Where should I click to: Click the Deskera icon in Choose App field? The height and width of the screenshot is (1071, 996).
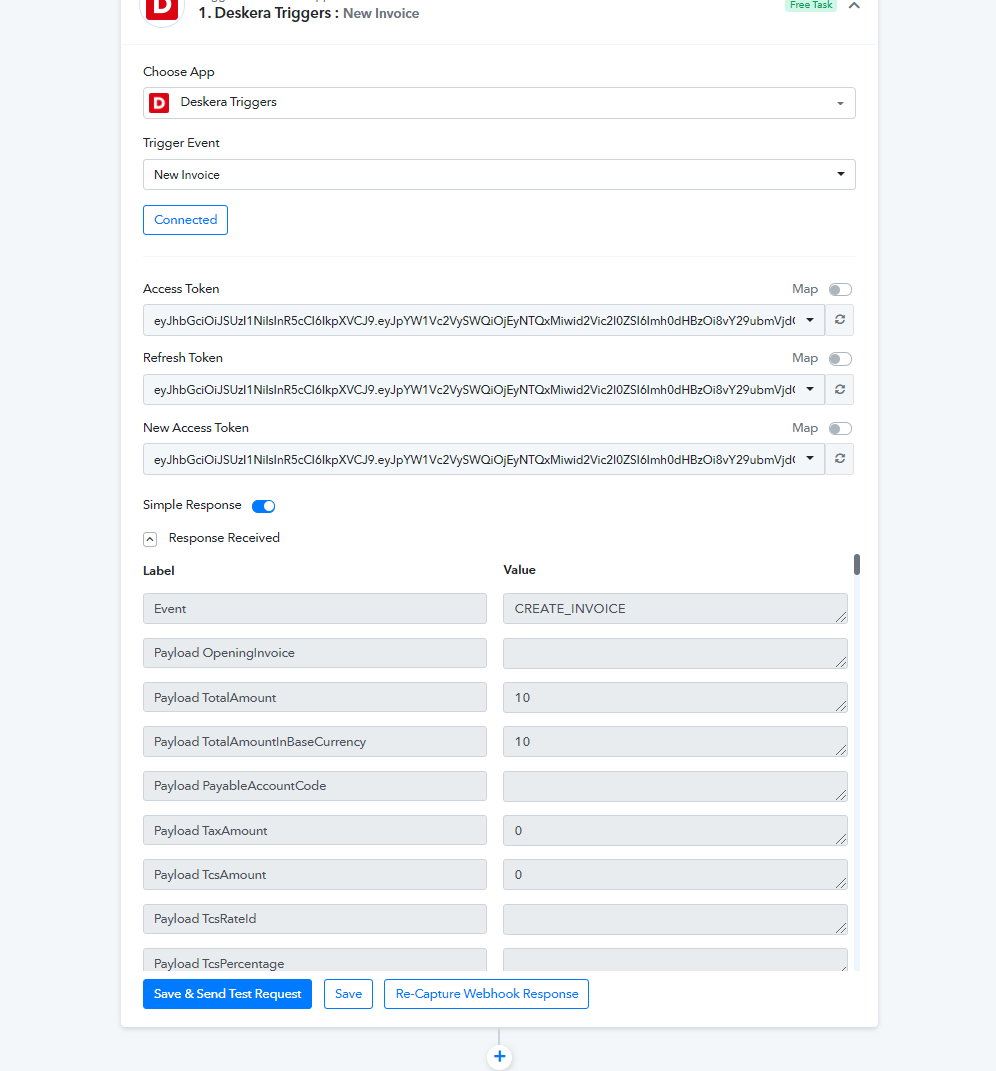pyautogui.click(x=159, y=103)
